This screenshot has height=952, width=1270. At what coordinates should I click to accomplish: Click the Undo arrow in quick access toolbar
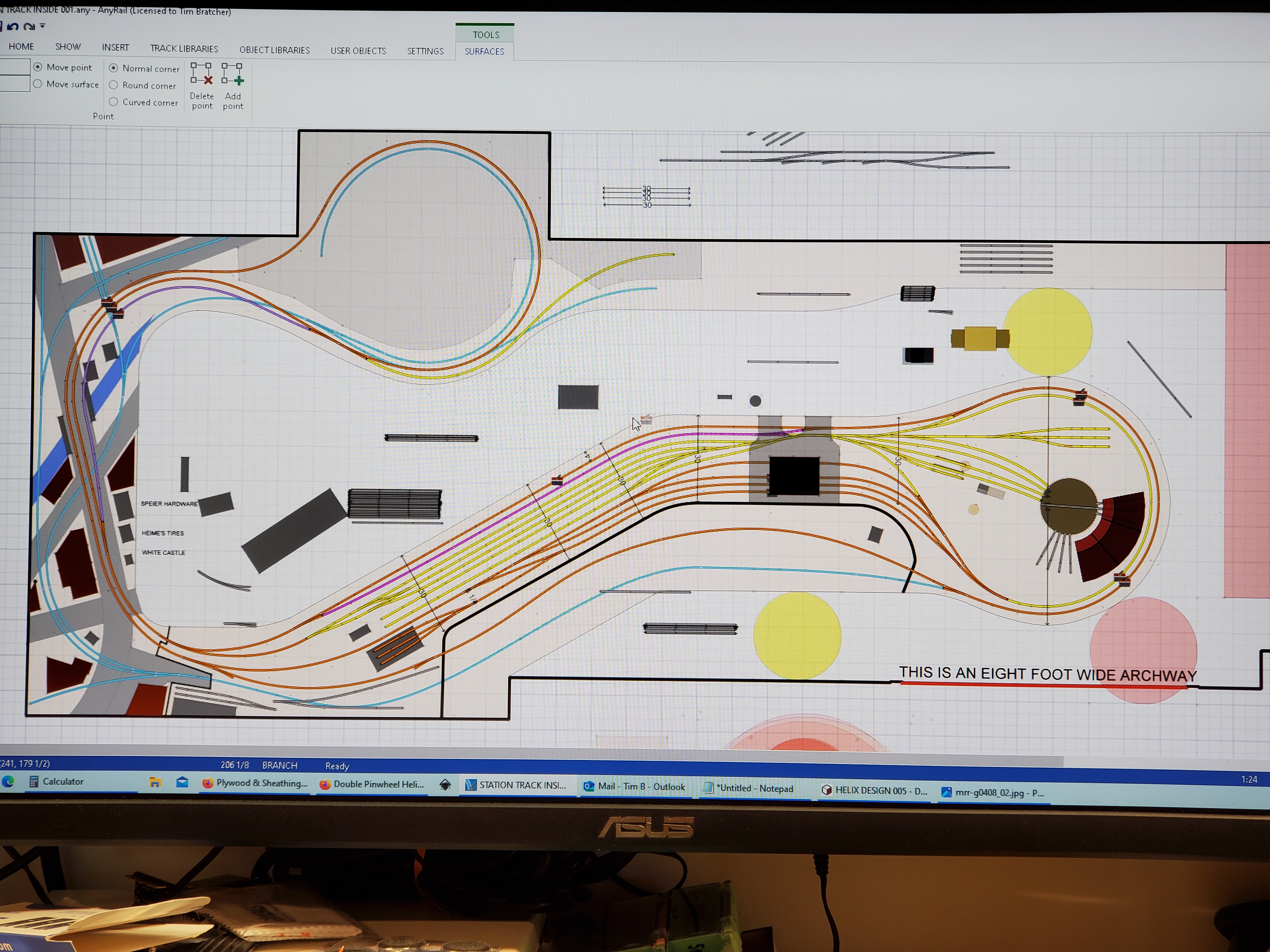click(x=13, y=26)
